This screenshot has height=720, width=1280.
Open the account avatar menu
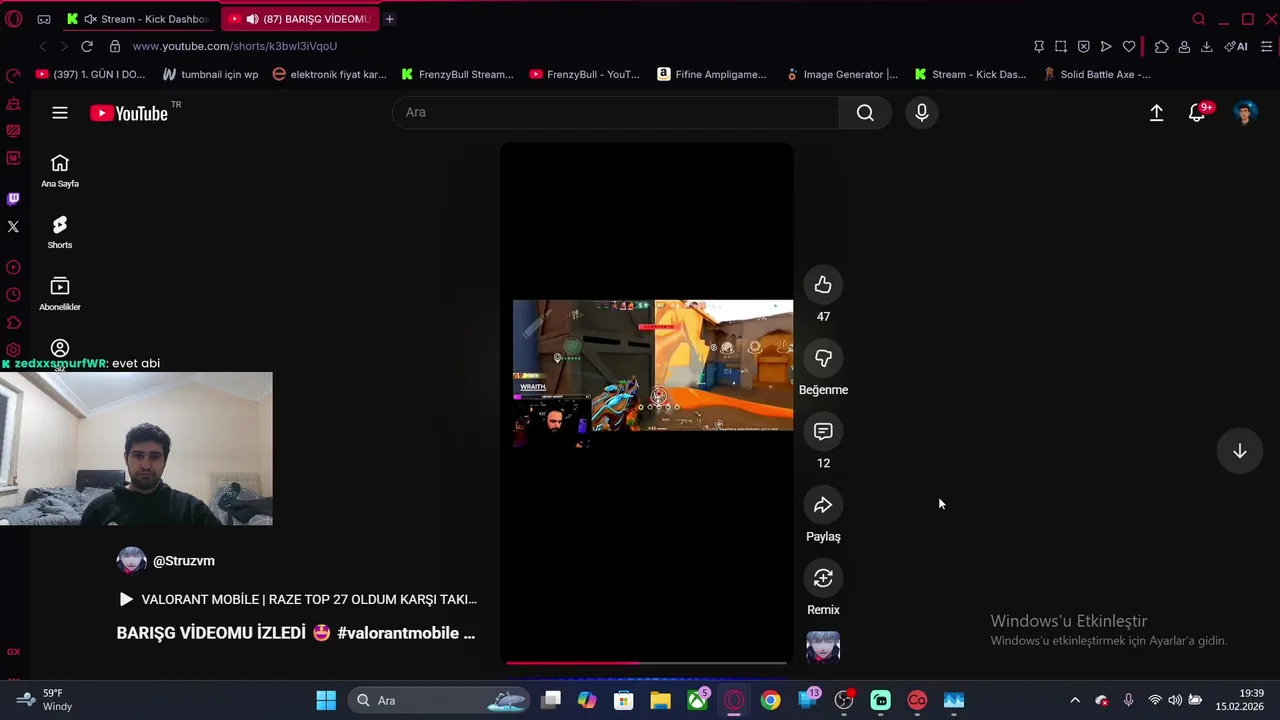point(1244,113)
